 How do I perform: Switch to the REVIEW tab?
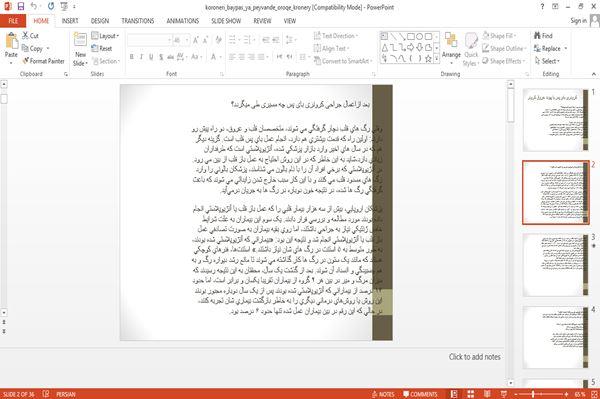click(262, 21)
